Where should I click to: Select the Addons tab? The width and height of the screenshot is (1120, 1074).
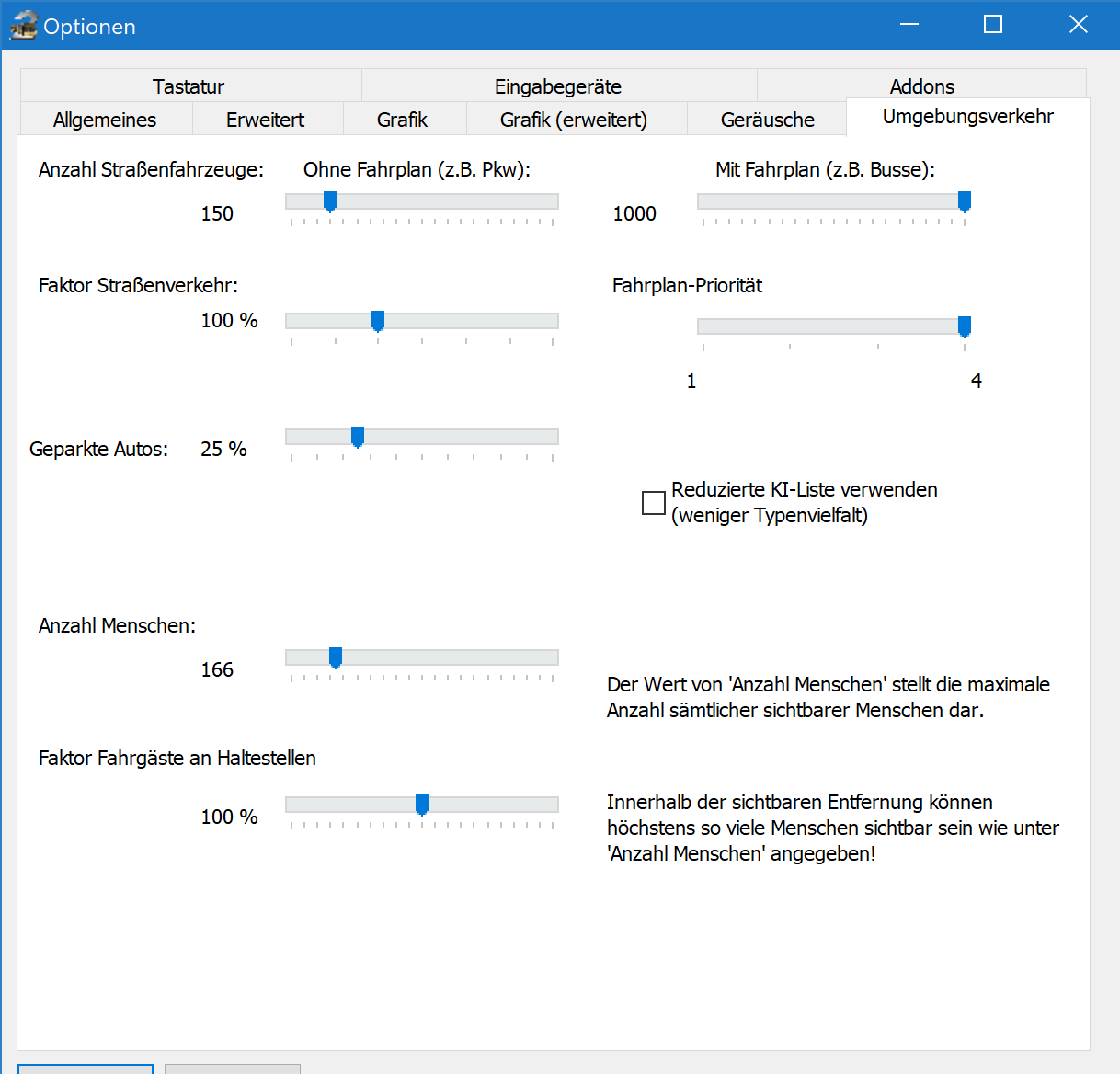click(x=921, y=86)
